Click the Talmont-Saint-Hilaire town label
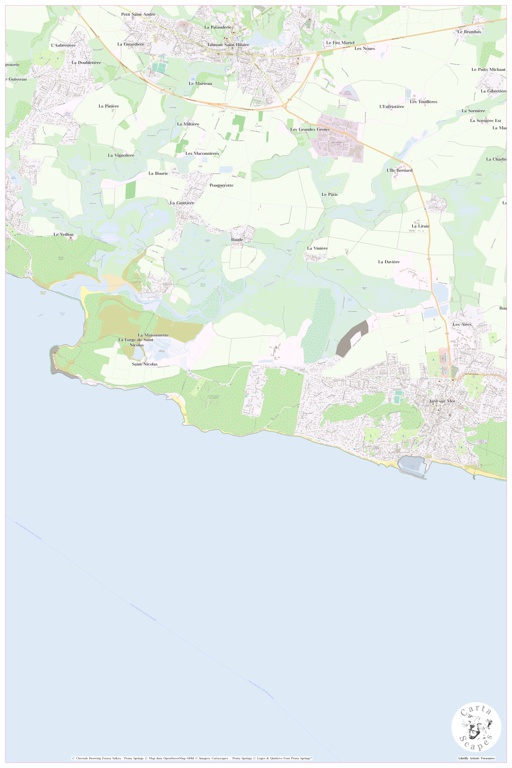The width and height of the screenshot is (512, 768). (228, 45)
